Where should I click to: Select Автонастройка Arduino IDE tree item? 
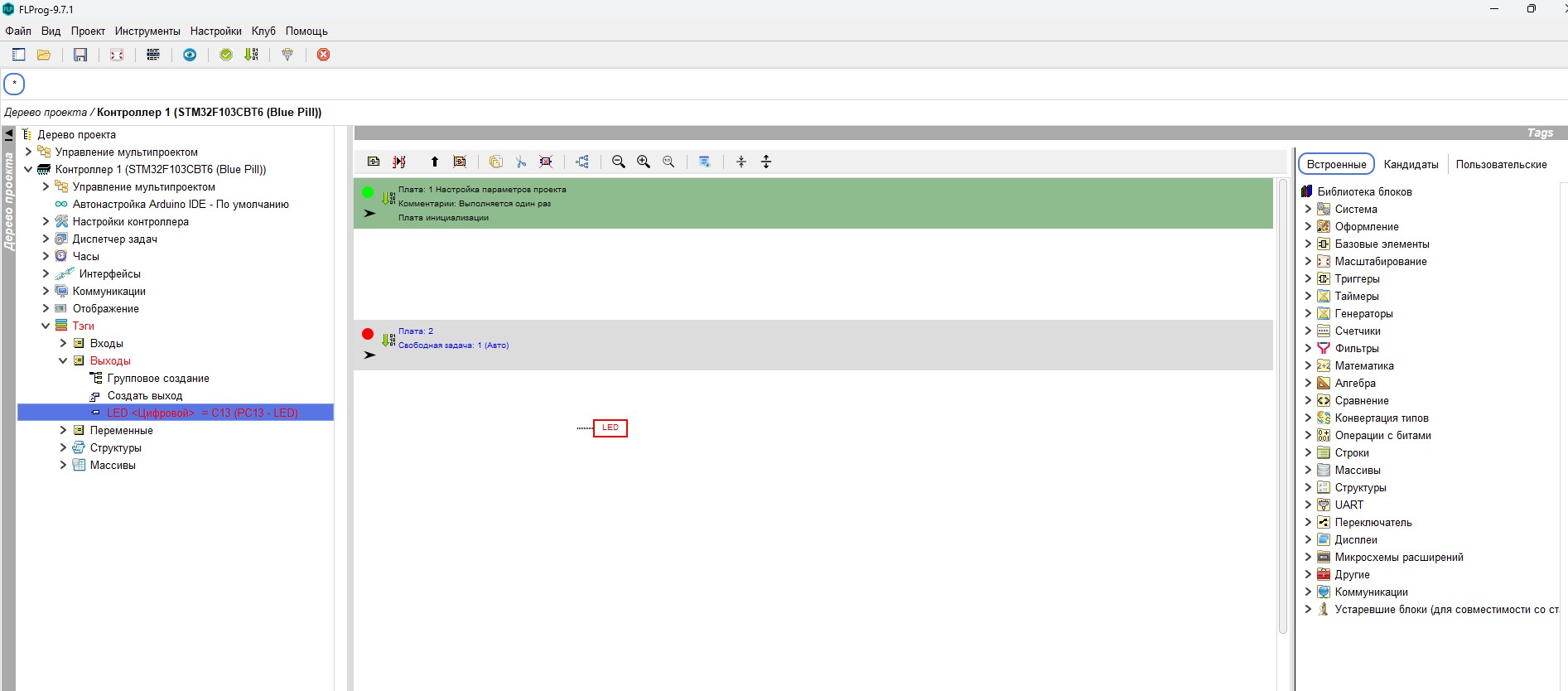[181, 204]
